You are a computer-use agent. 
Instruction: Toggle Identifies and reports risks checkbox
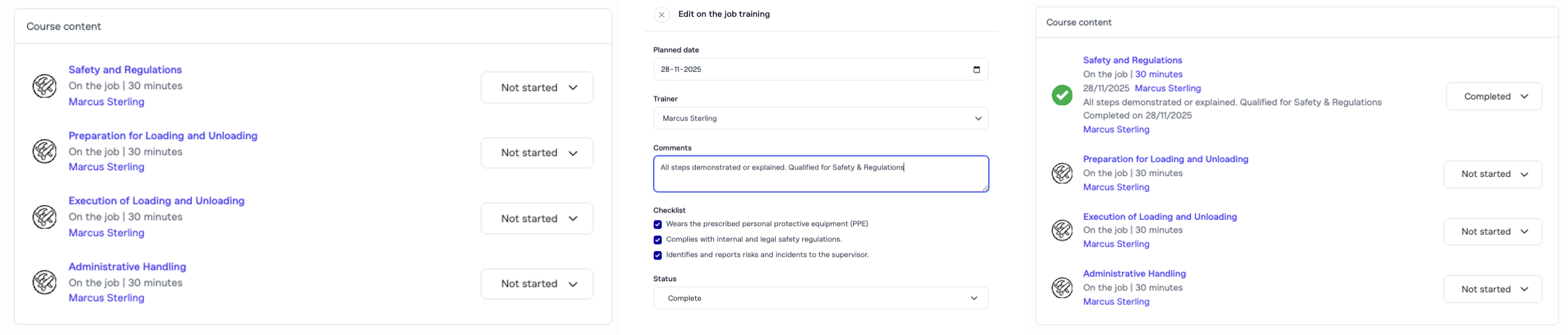point(658,256)
